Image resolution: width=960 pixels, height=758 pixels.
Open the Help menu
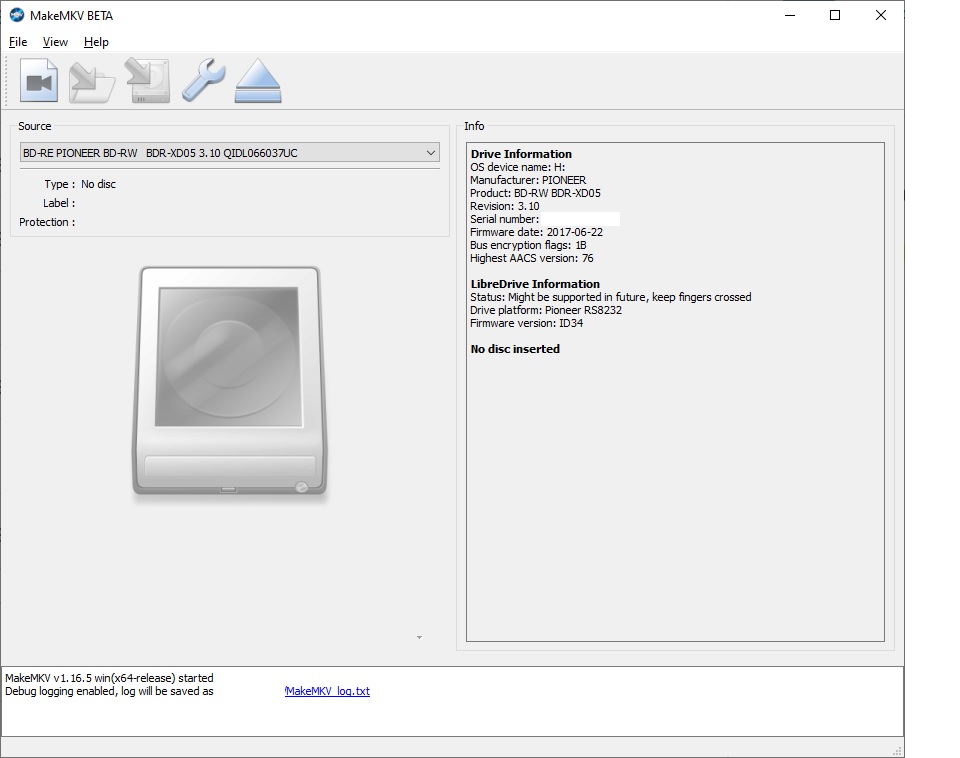point(96,42)
